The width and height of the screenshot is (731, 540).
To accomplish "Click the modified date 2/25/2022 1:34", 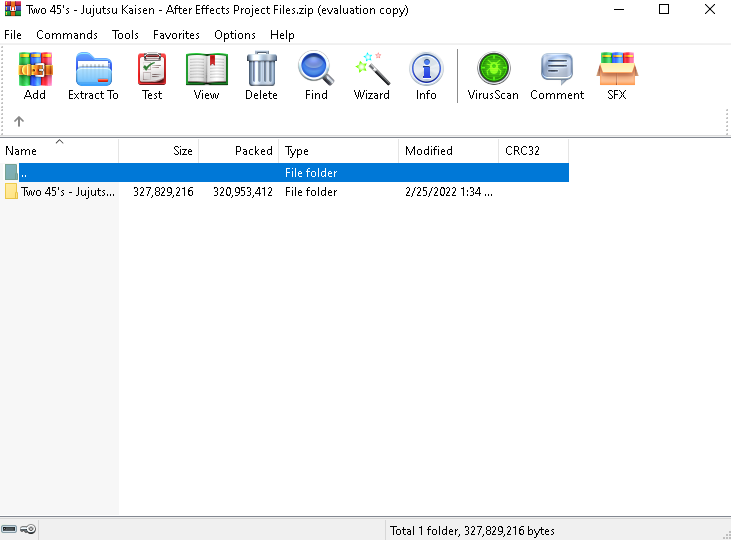I will pyautogui.click(x=448, y=192).
